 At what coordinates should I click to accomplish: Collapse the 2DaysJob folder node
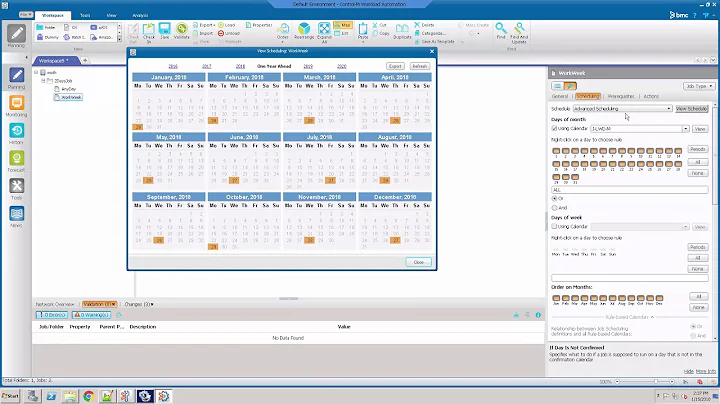pyautogui.click(x=44, y=81)
